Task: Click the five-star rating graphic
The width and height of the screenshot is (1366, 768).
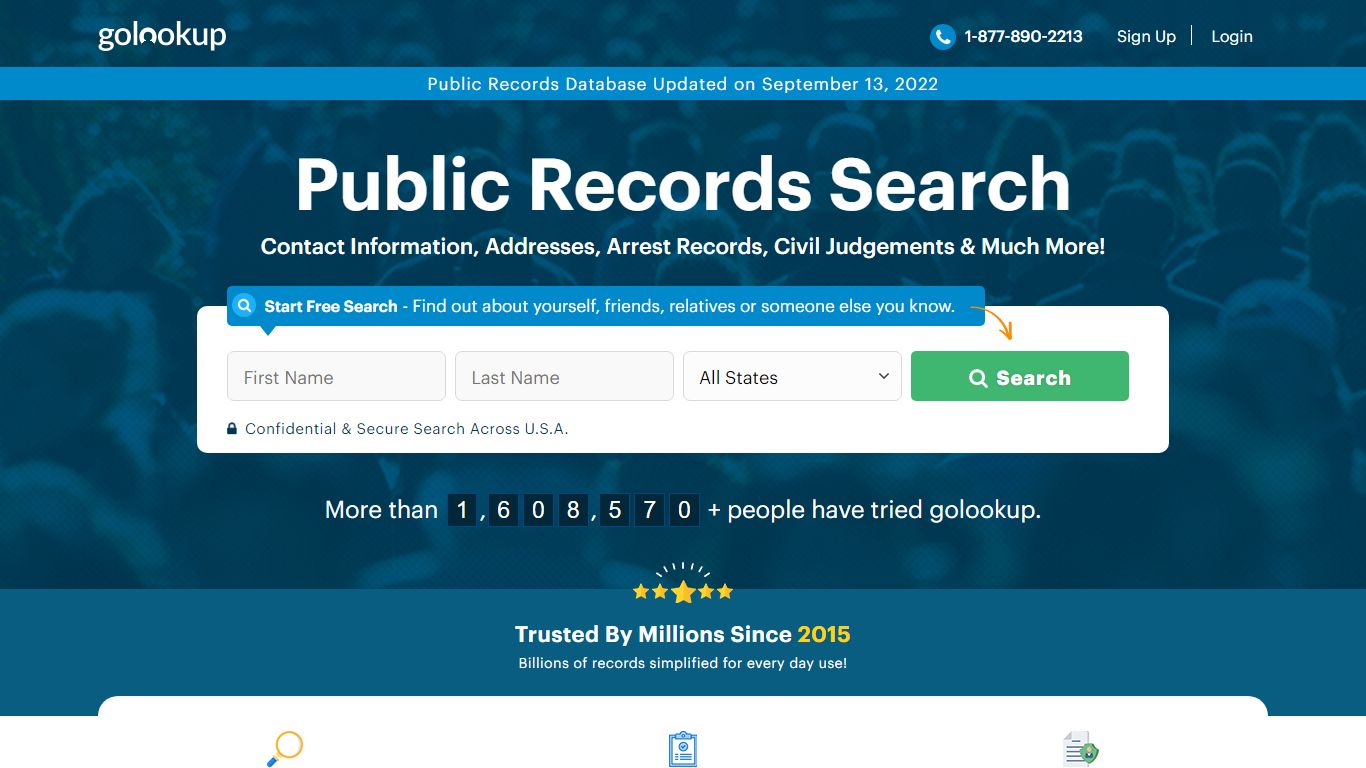Action: pos(683,585)
